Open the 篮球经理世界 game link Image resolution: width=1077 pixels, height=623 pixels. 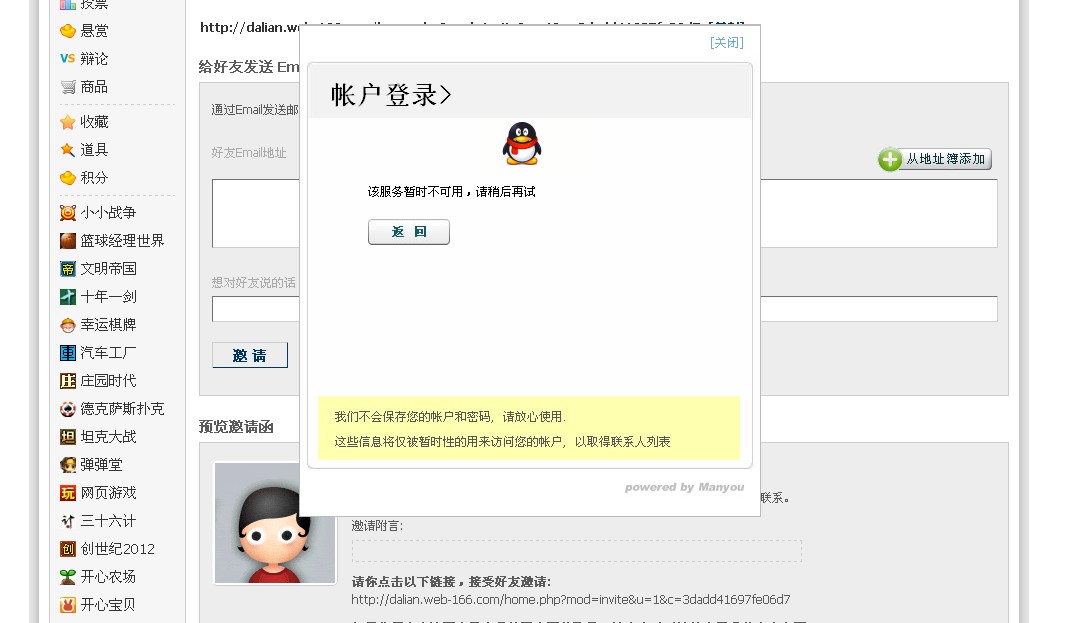(122, 241)
